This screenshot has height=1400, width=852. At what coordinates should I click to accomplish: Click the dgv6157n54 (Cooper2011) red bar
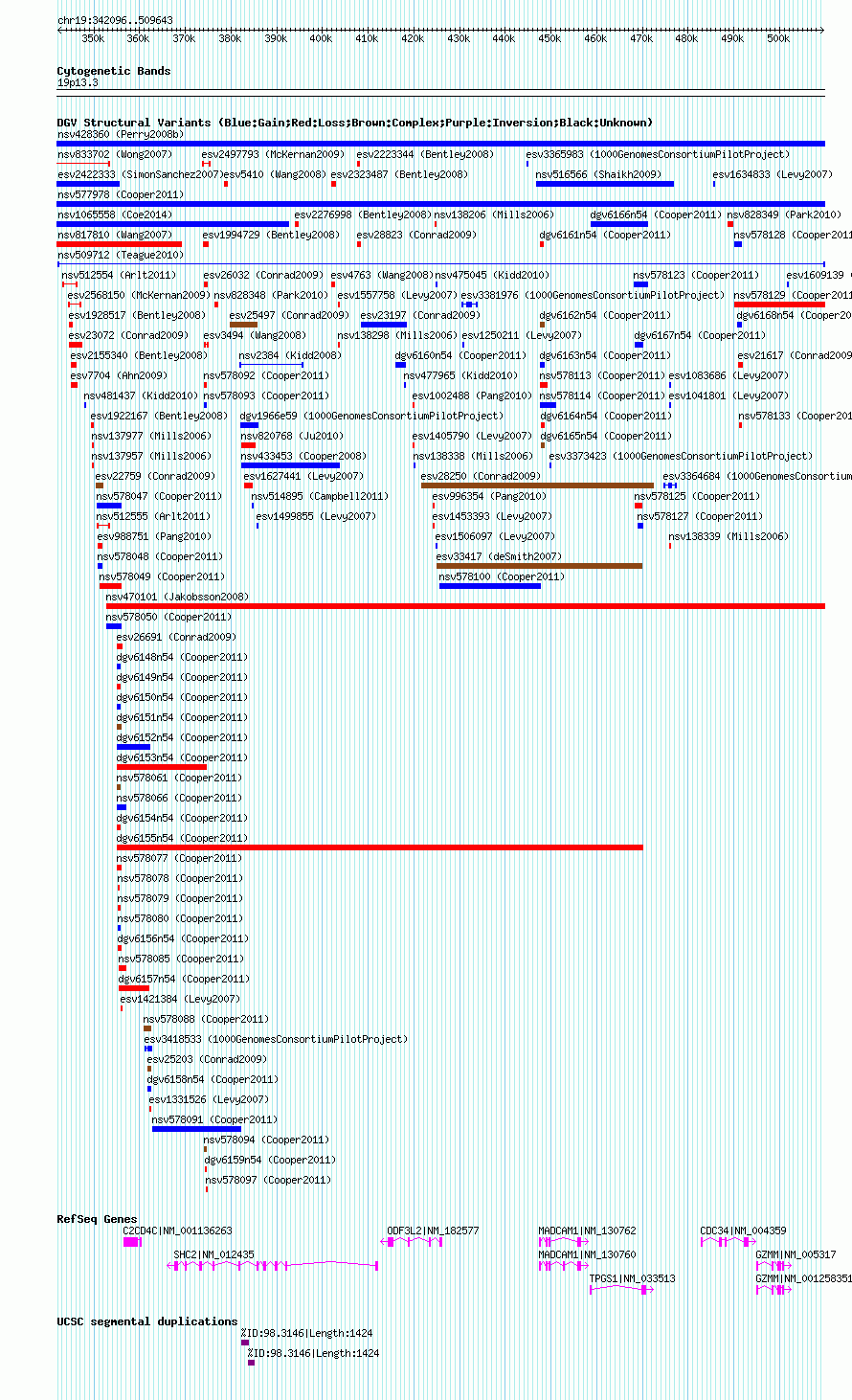[x=134, y=988]
